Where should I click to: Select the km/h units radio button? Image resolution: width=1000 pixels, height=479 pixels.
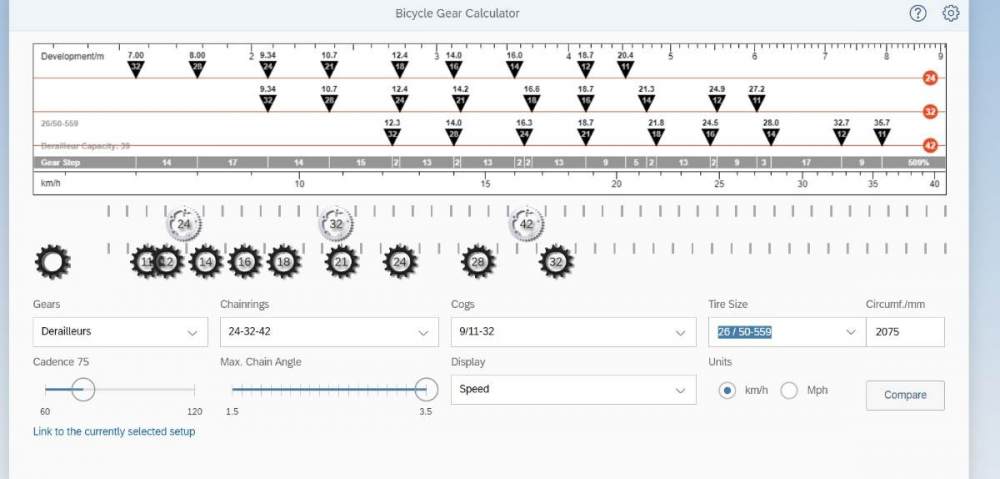tap(728, 390)
